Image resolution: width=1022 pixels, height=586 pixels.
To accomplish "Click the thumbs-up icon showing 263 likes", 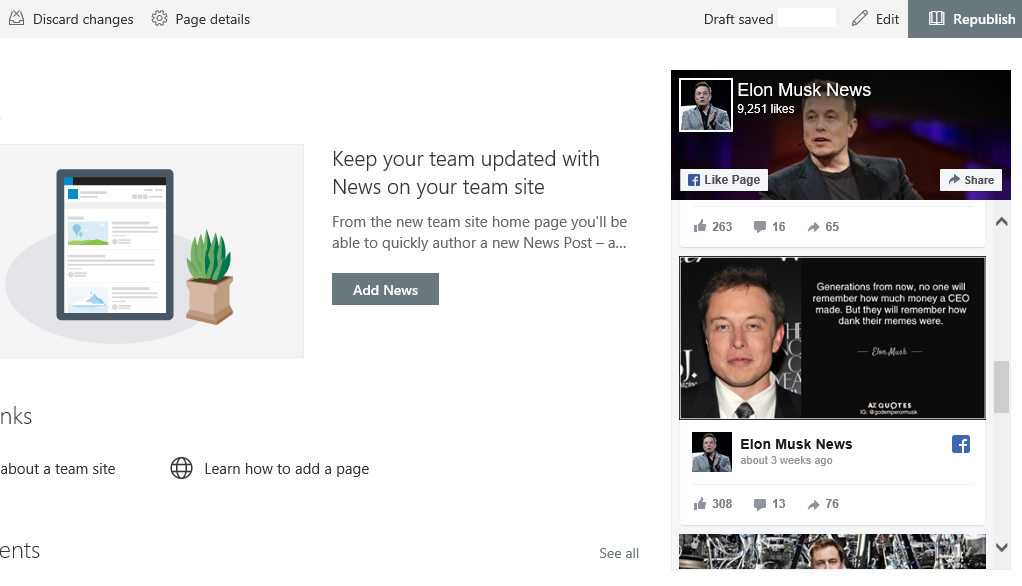I will pyautogui.click(x=700, y=226).
